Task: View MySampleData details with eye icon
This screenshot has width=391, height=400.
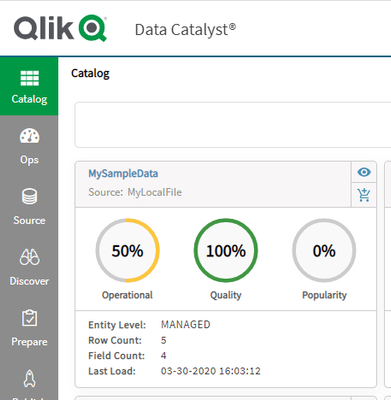Action: (x=364, y=172)
